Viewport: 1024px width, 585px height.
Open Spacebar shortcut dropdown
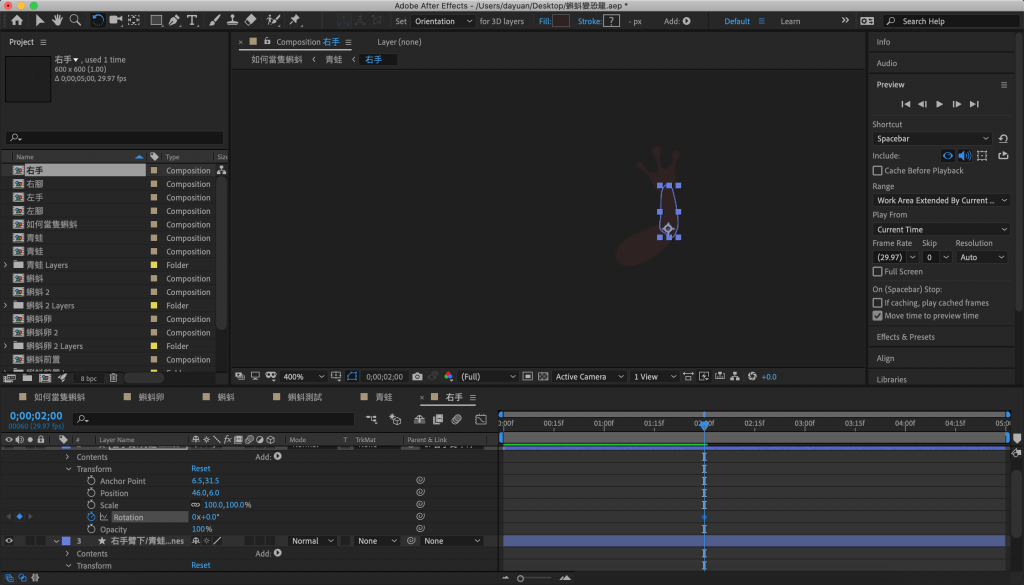[x=932, y=138]
